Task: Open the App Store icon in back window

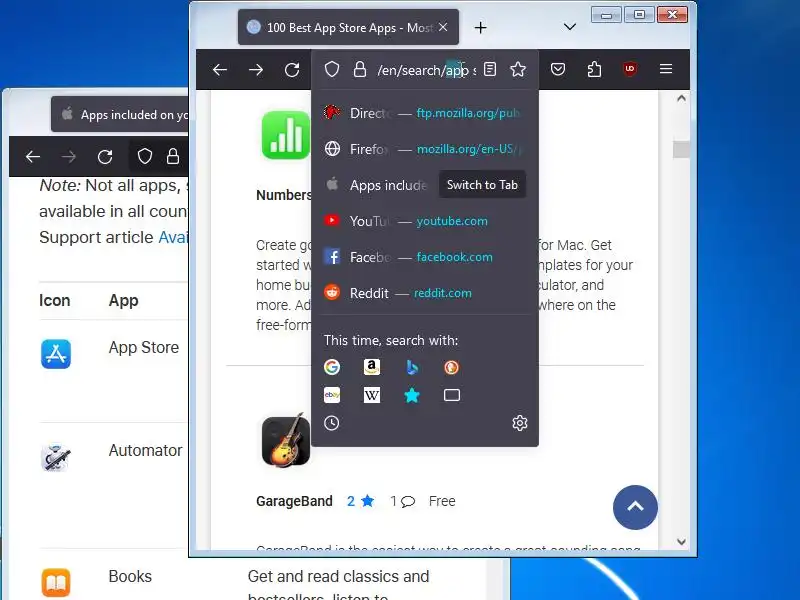Action: coord(56,354)
